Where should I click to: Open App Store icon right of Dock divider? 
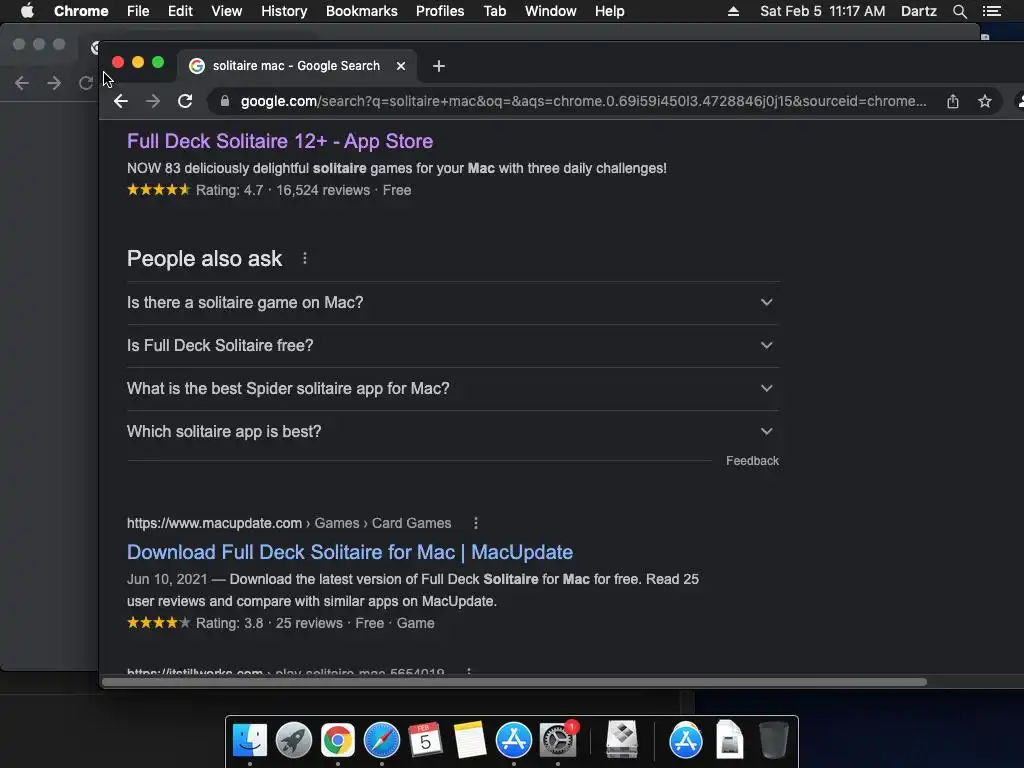[x=686, y=740]
